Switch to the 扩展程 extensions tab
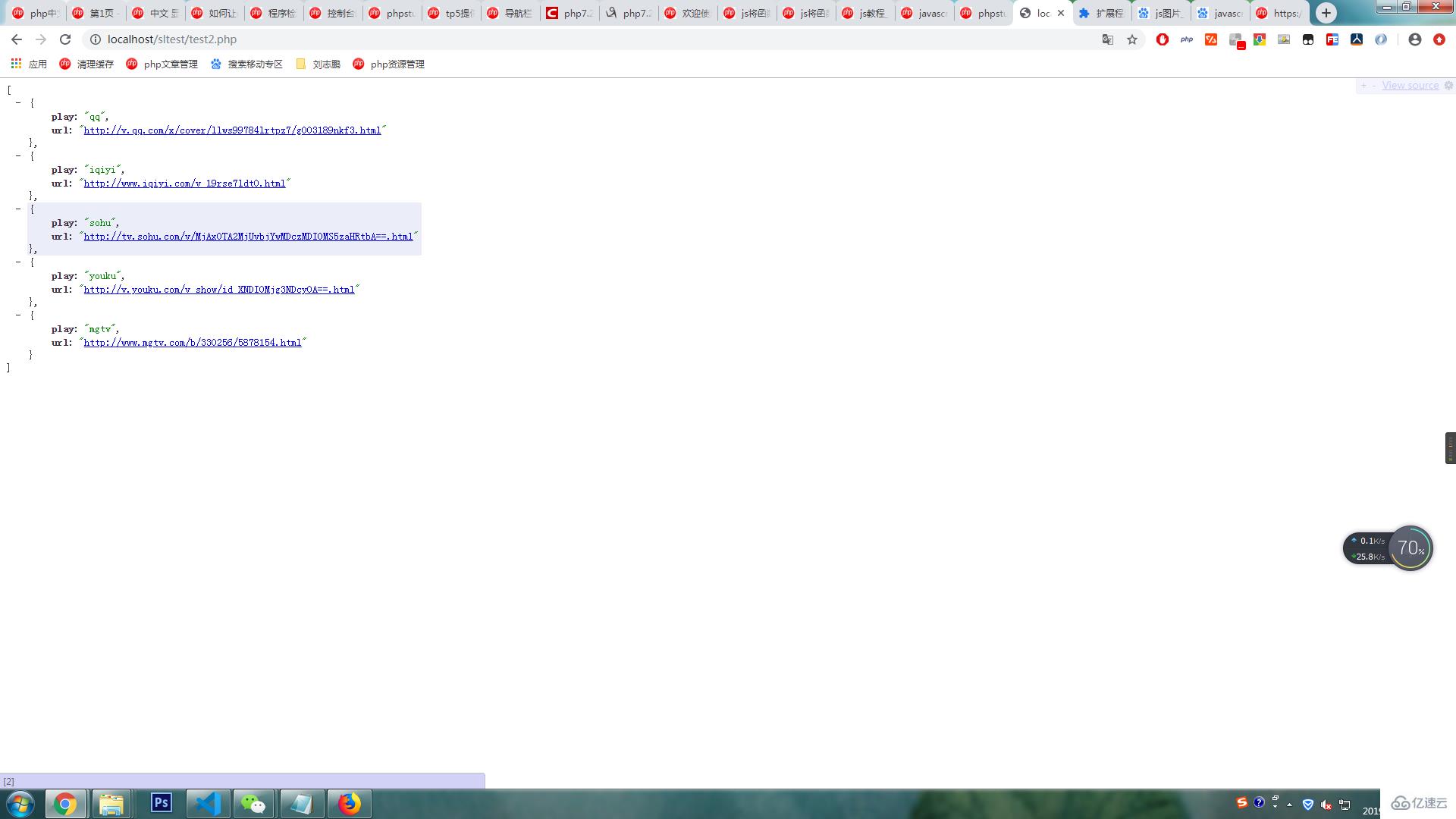 1100,13
